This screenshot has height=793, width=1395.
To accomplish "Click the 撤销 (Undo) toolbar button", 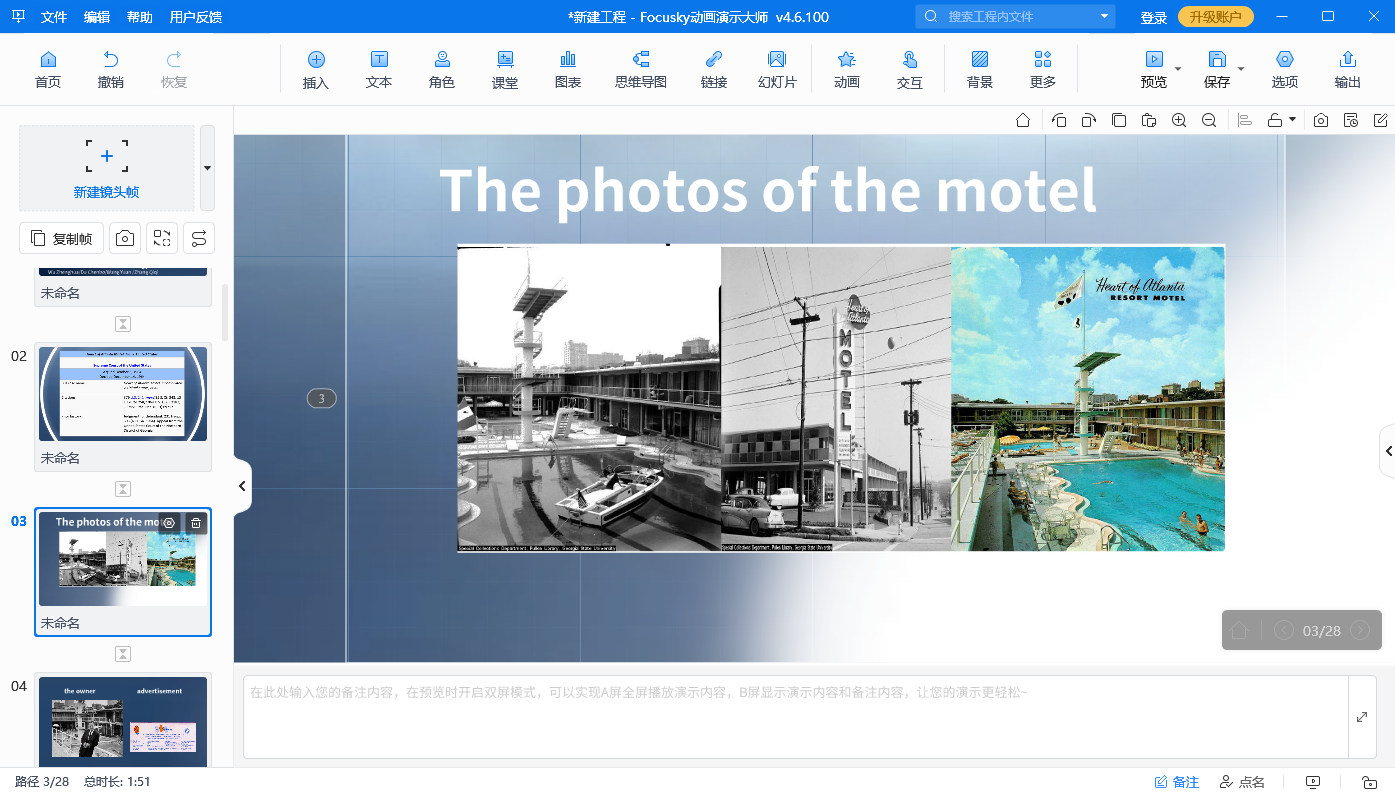I will click(111, 70).
